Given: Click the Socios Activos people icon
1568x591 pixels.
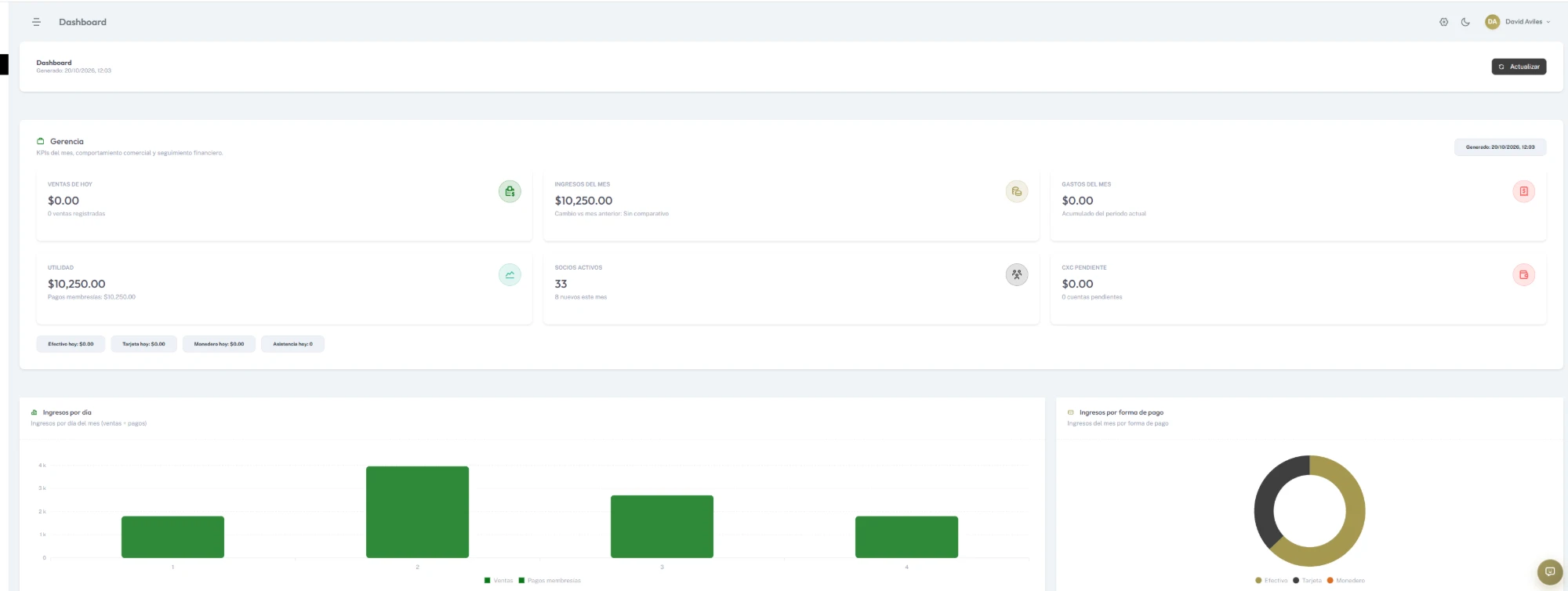Looking at the screenshot, I should tap(1017, 274).
